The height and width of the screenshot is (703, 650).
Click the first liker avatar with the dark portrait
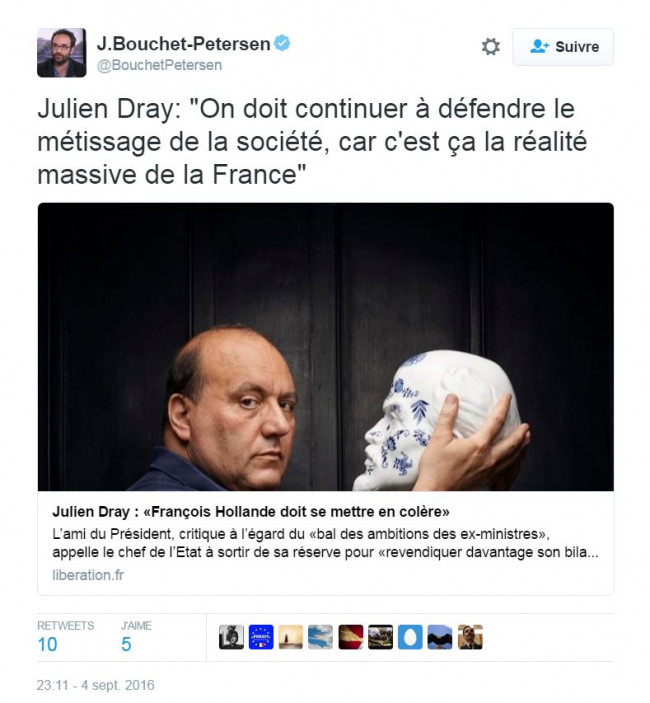click(231, 637)
